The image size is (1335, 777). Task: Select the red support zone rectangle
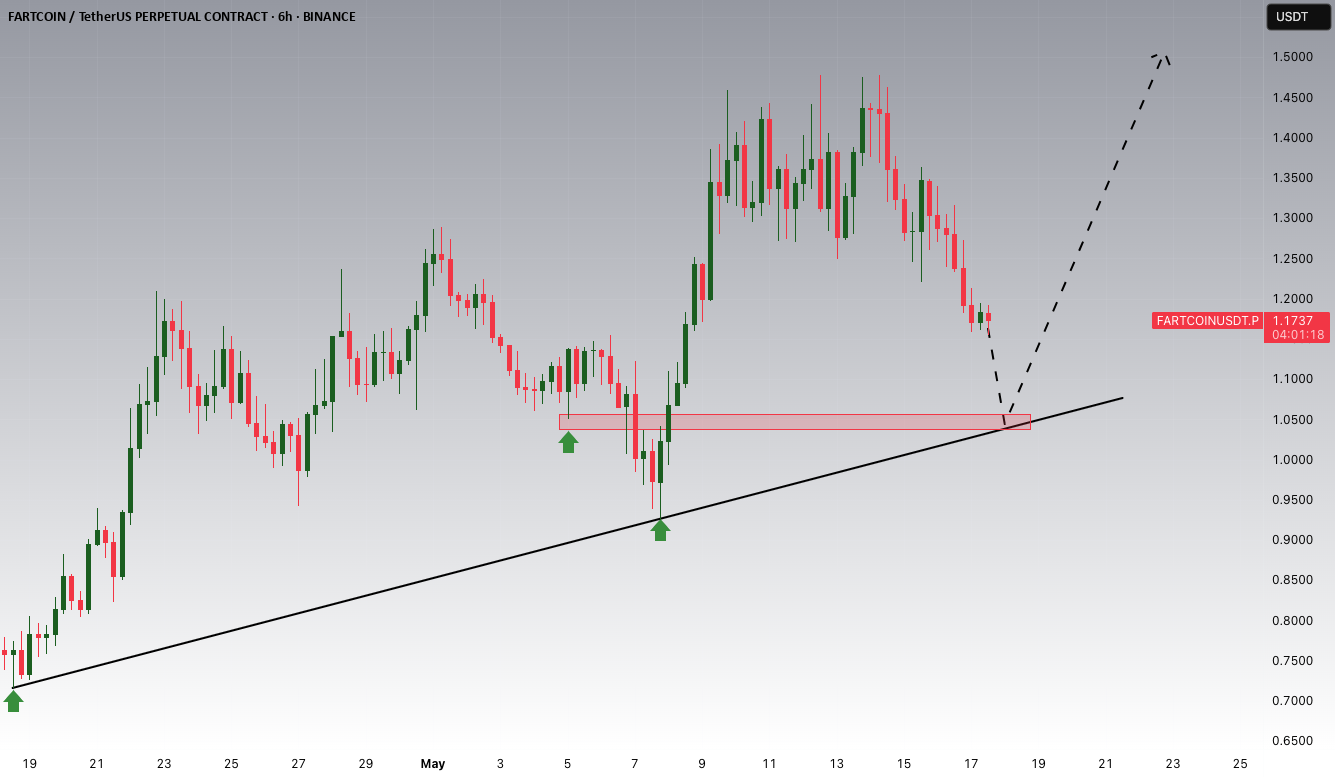794,422
